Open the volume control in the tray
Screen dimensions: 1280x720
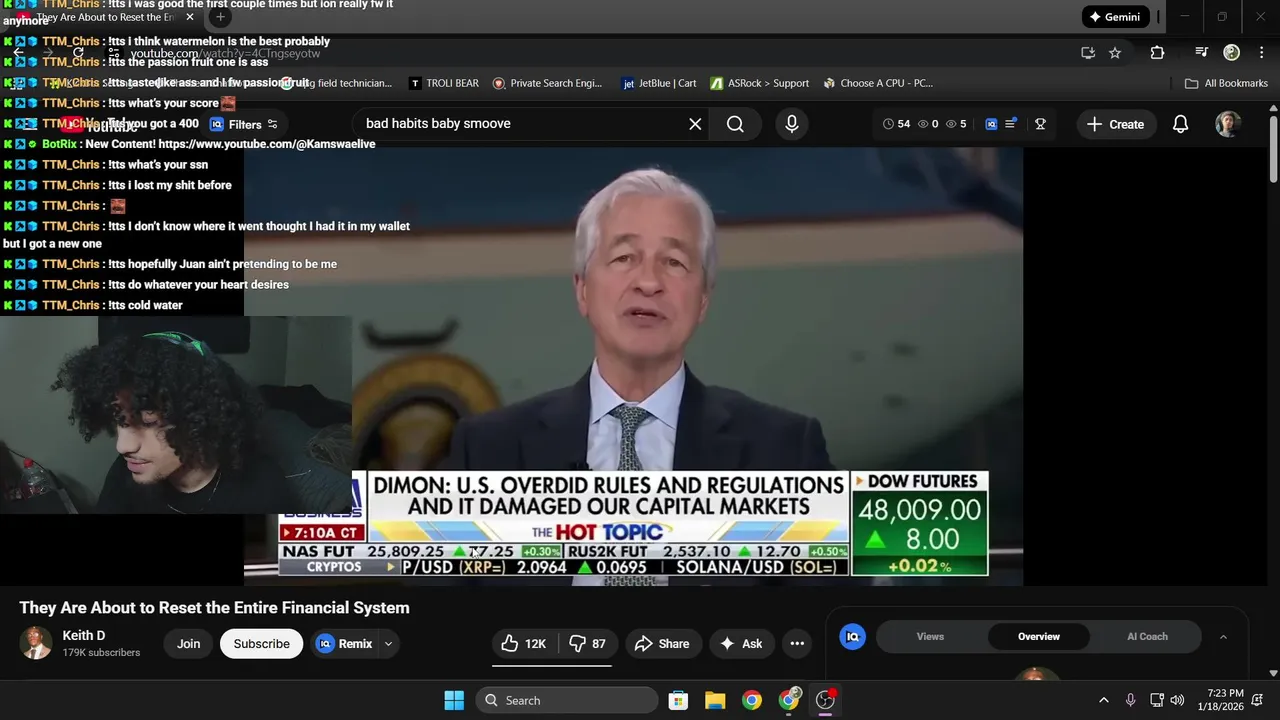click(x=1177, y=700)
